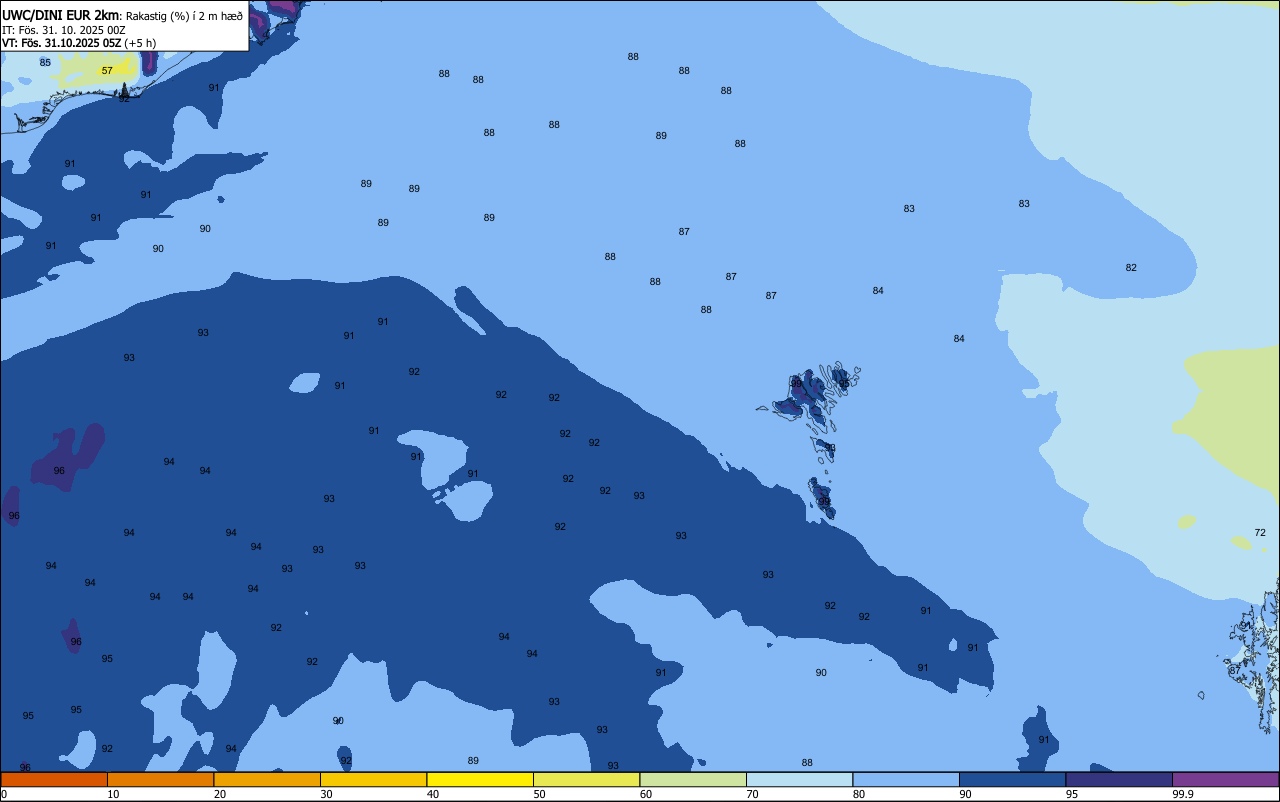Image resolution: width=1280 pixels, height=802 pixels.
Task: Click the humidity value '82' on the map
Action: [x=1131, y=268]
